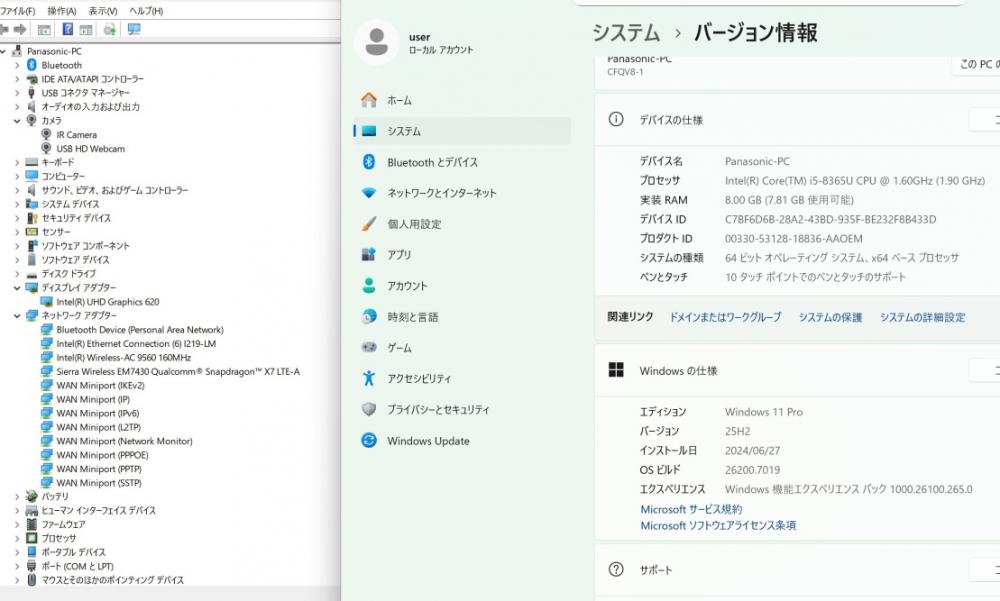Image resolution: width=1000 pixels, height=601 pixels.
Task: Select WAN Miniport (SSTP) entry
Action: 99,483
